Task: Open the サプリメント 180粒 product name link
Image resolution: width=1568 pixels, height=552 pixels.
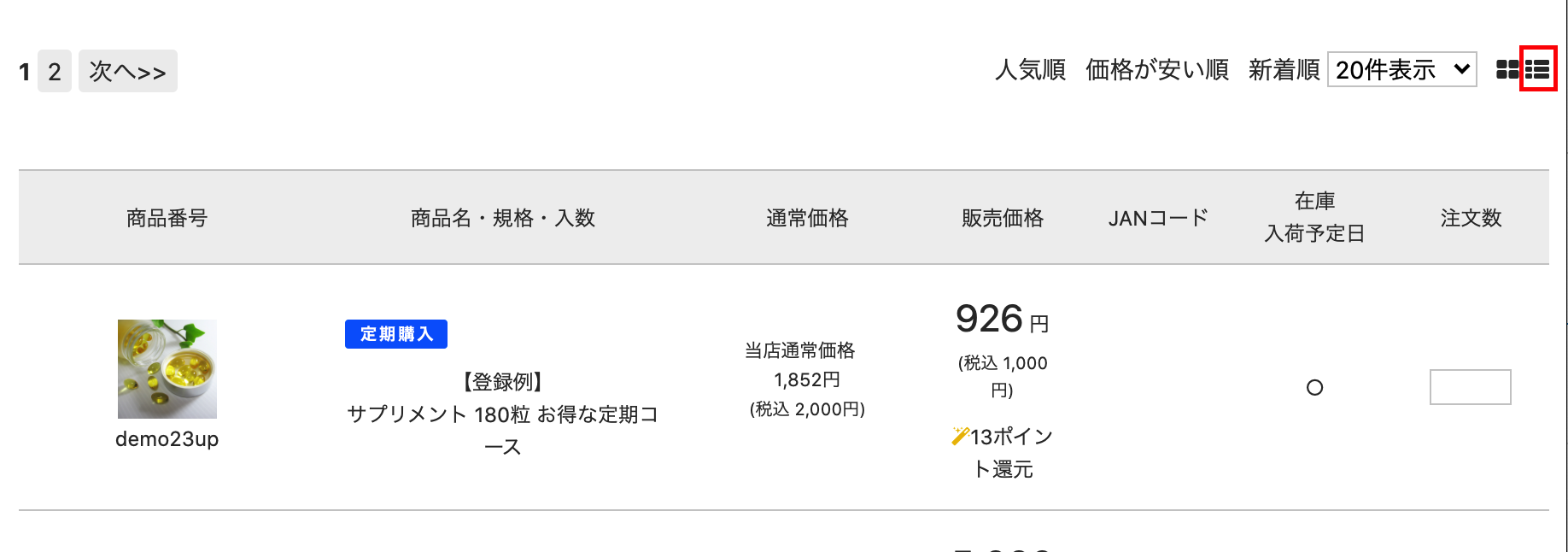Action: [x=502, y=414]
